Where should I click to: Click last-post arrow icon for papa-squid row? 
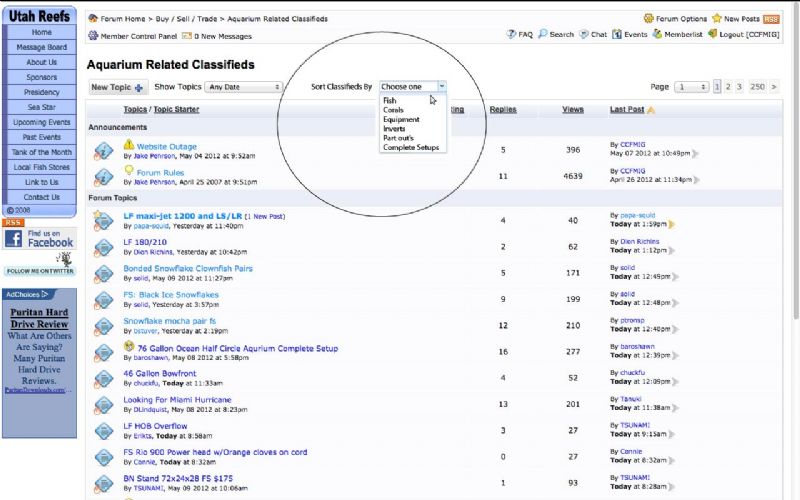tap(673, 224)
